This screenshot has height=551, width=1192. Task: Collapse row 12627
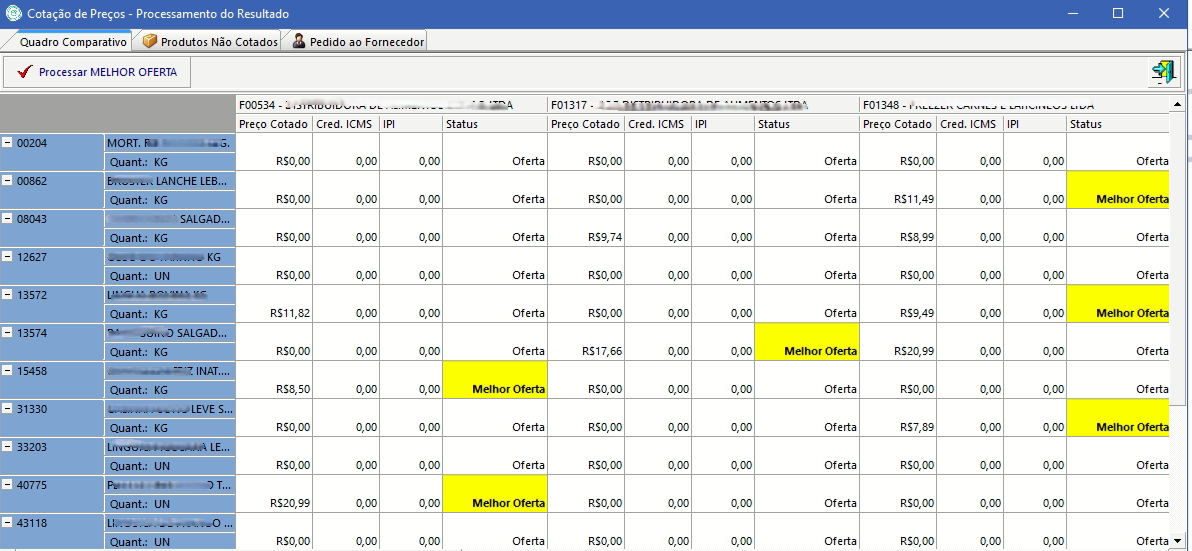[7, 257]
